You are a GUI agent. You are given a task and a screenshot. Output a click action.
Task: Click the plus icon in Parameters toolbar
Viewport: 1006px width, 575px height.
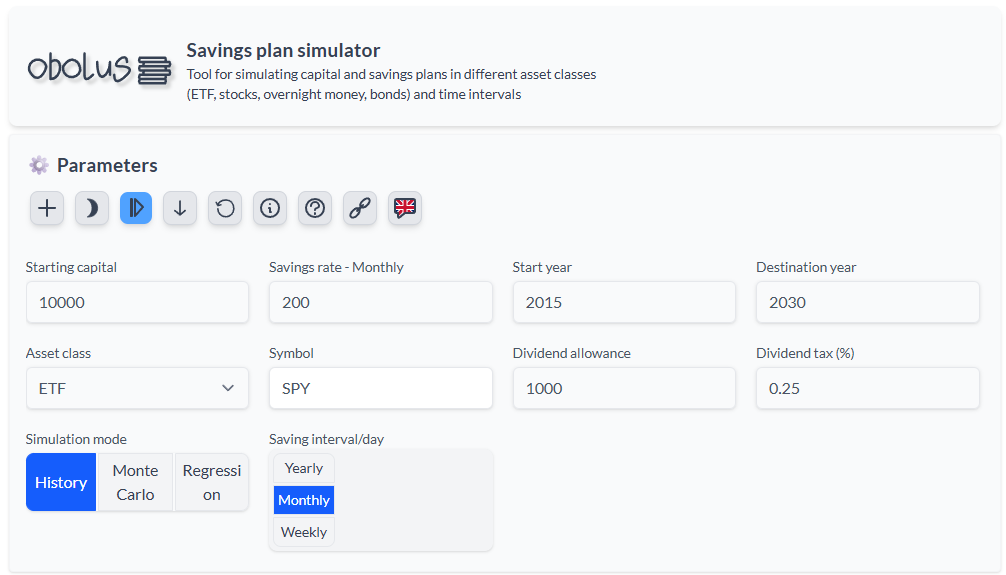pyautogui.click(x=46, y=208)
